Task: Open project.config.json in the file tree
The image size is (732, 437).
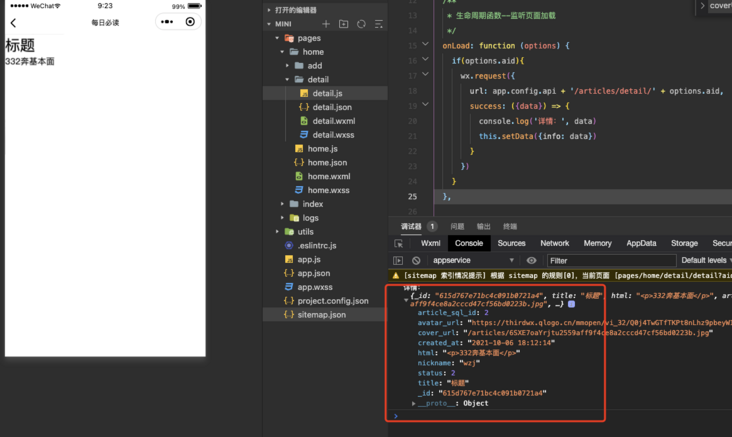Action: coord(332,301)
